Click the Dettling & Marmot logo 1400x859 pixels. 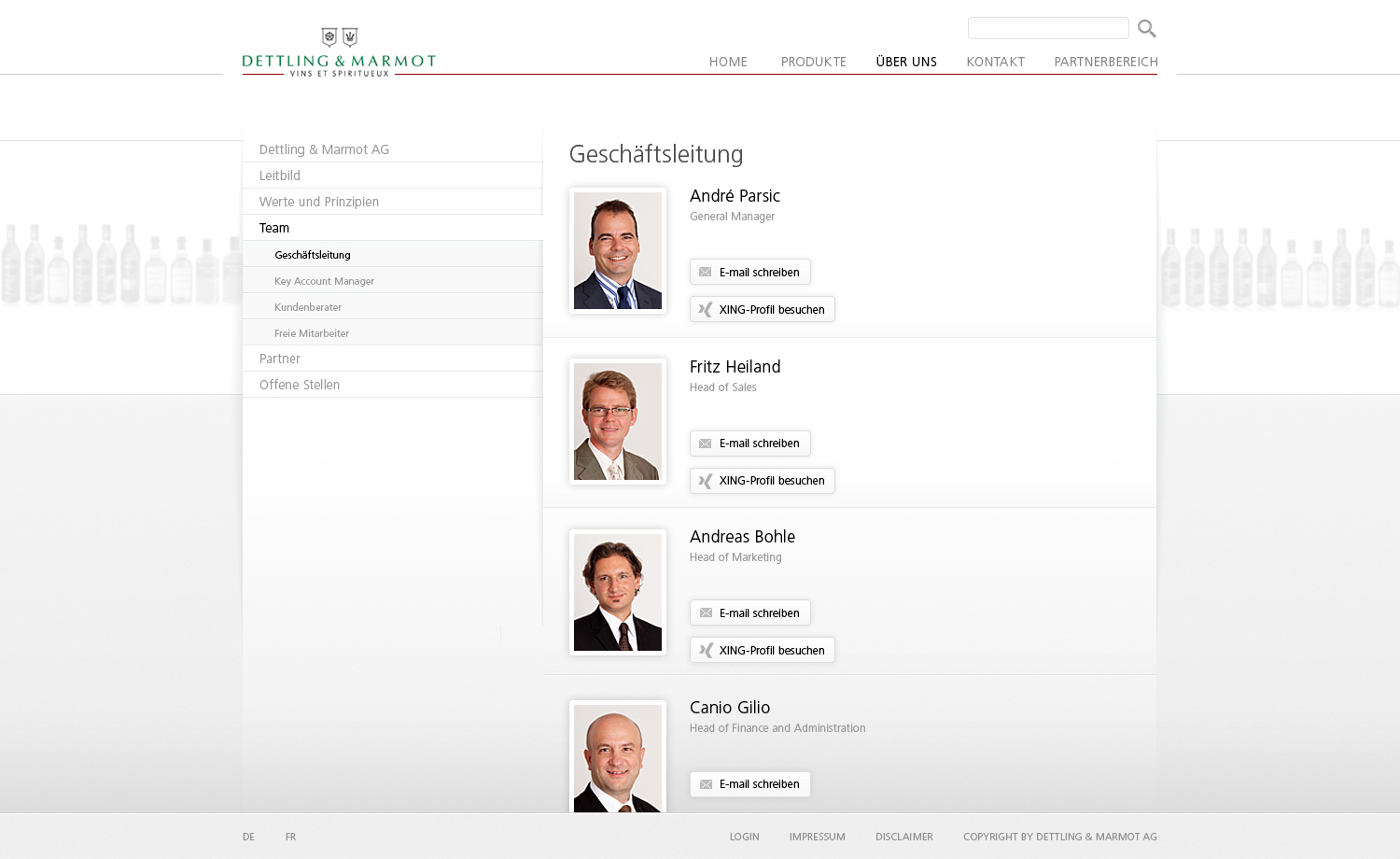click(x=339, y=52)
